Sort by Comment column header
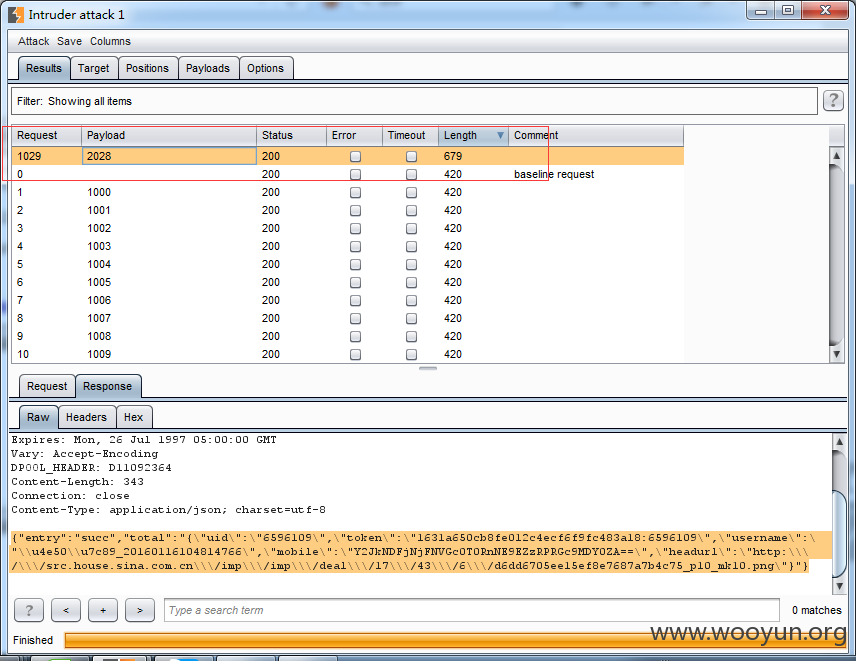The height and width of the screenshot is (661, 856). click(x=596, y=135)
